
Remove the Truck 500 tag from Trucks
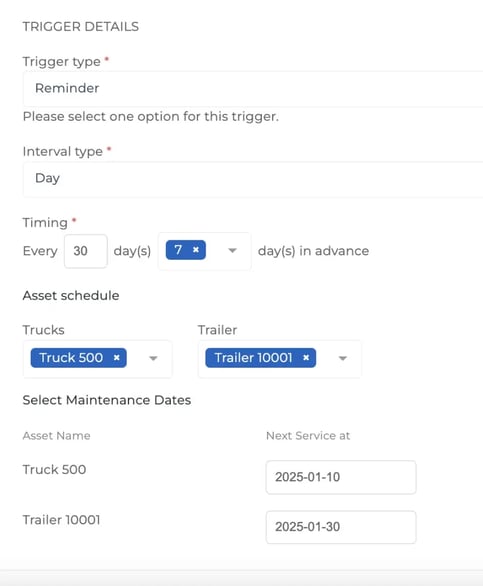click(x=117, y=358)
